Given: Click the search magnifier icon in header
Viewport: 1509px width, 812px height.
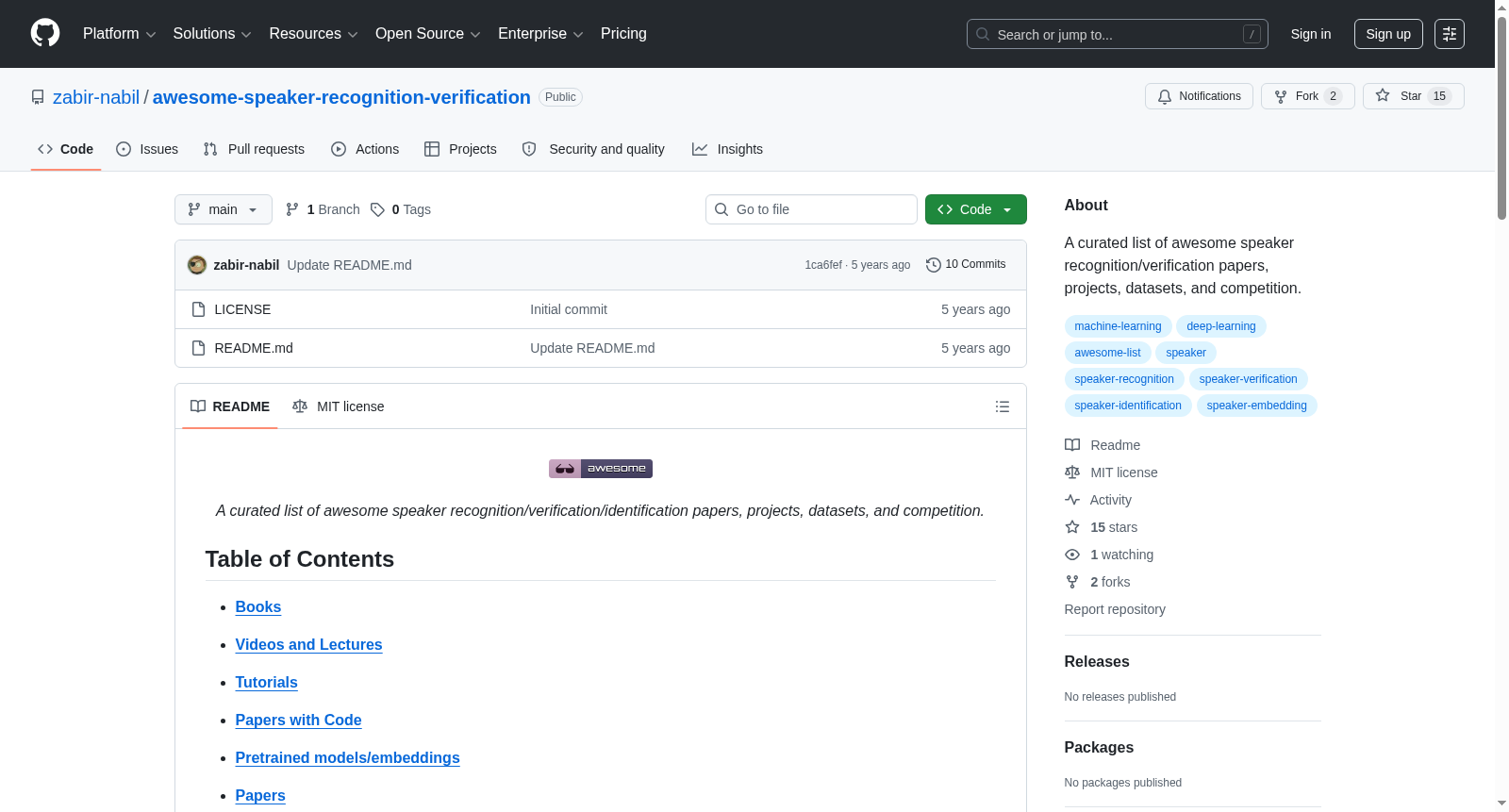Looking at the screenshot, I should [983, 34].
